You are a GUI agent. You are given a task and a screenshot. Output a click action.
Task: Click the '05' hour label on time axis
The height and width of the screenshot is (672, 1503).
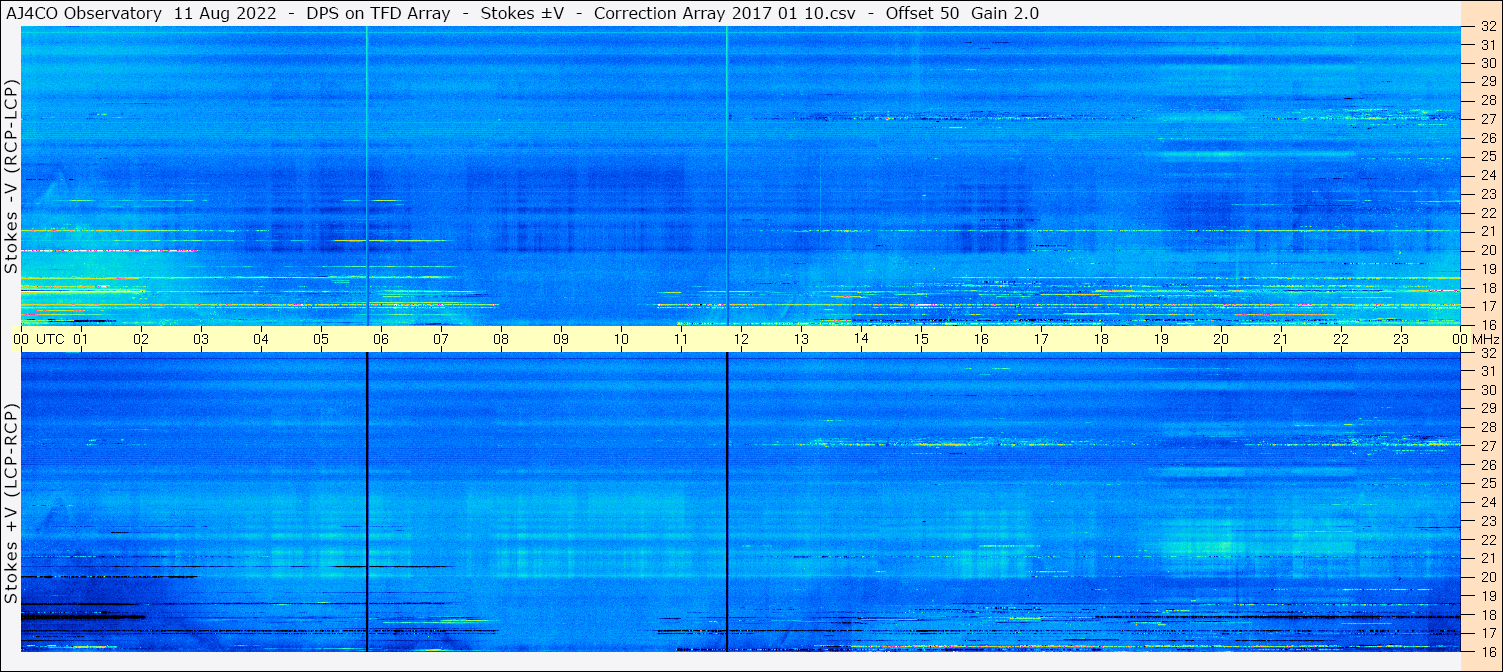click(321, 339)
